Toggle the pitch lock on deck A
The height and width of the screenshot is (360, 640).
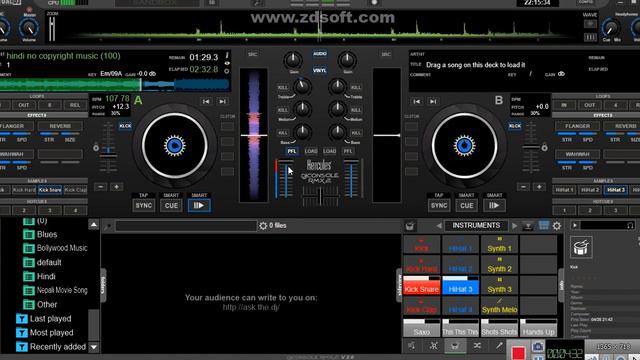click(96, 148)
